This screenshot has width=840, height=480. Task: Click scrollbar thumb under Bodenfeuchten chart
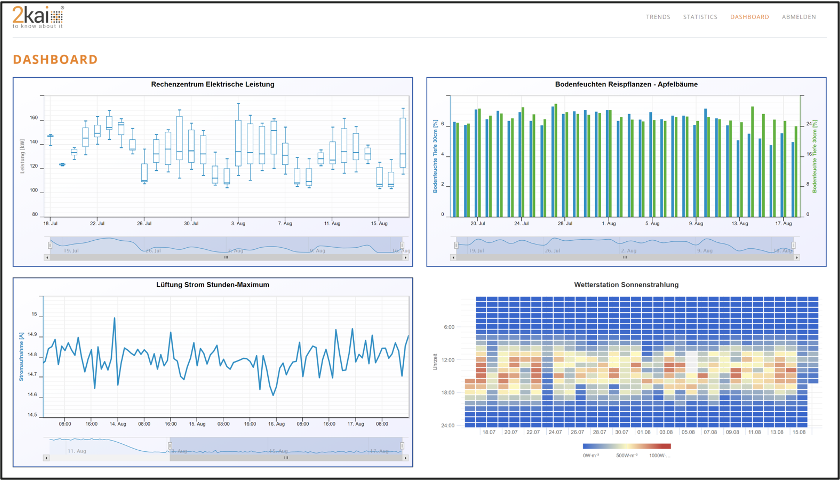coord(625,257)
